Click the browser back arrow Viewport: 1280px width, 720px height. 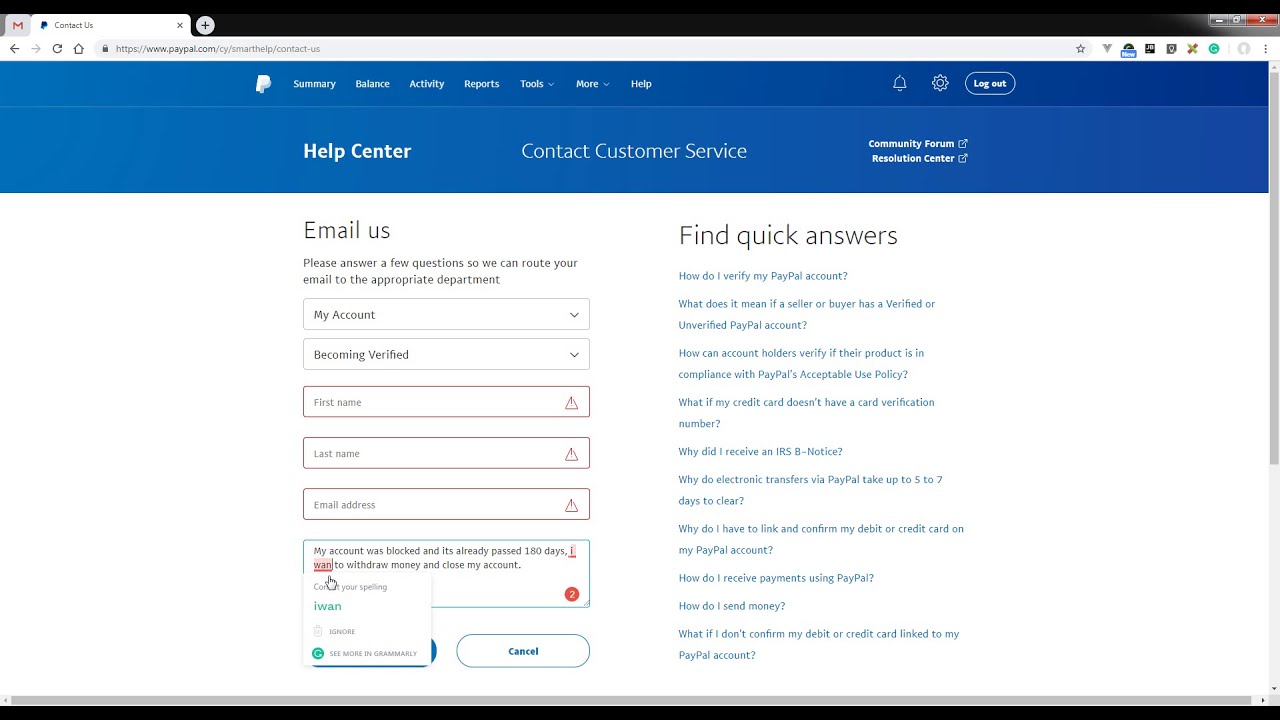tap(14, 48)
